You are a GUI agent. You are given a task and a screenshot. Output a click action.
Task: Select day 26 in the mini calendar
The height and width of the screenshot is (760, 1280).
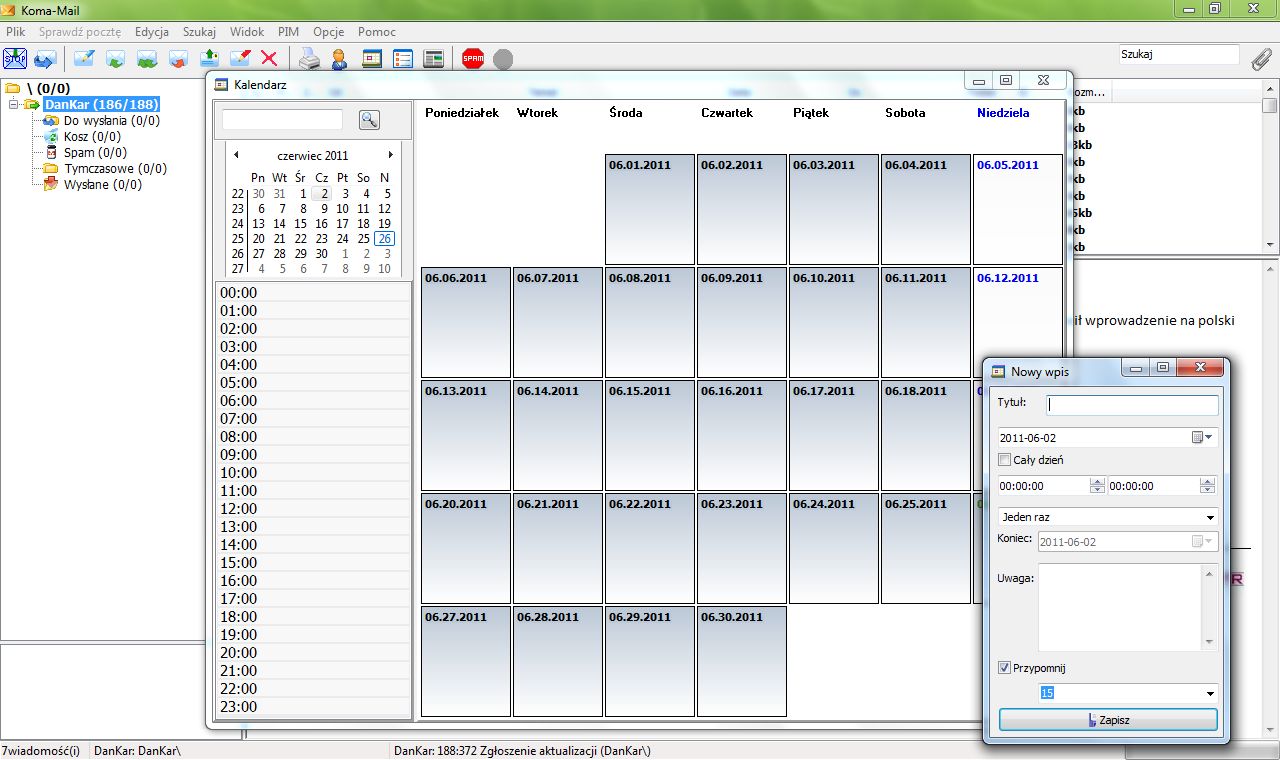pyautogui.click(x=385, y=239)
